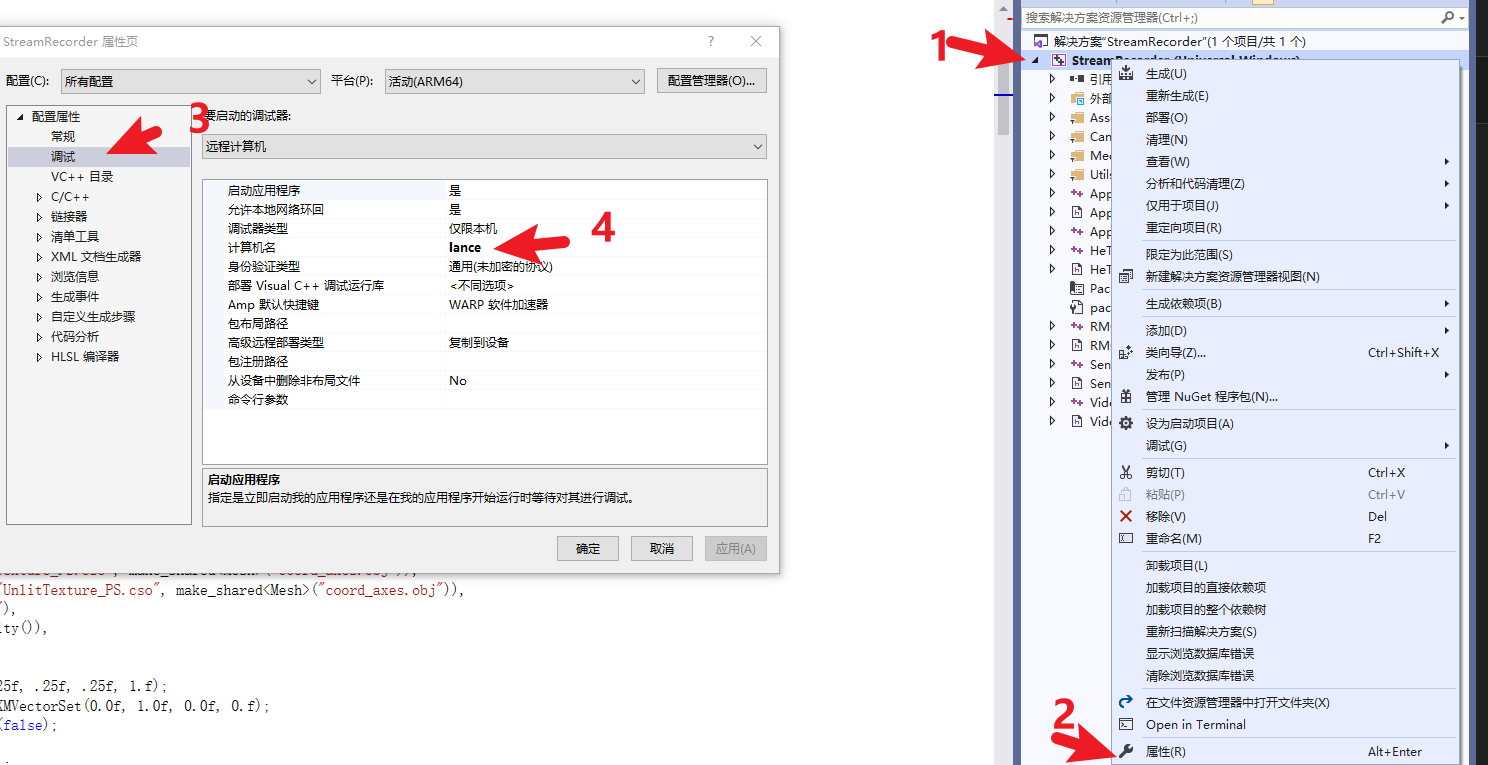Click the Ass folder icon in the tree

pos(1077,117)
